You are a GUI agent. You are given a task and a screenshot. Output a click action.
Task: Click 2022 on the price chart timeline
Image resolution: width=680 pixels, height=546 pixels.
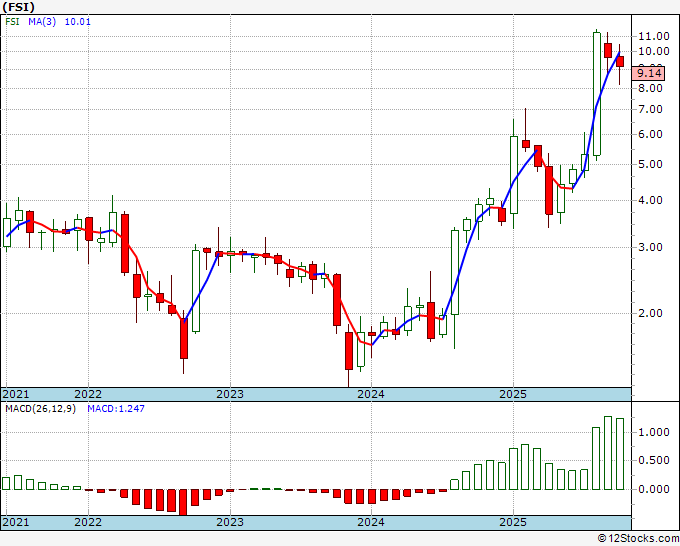click(x=88, y=394)
